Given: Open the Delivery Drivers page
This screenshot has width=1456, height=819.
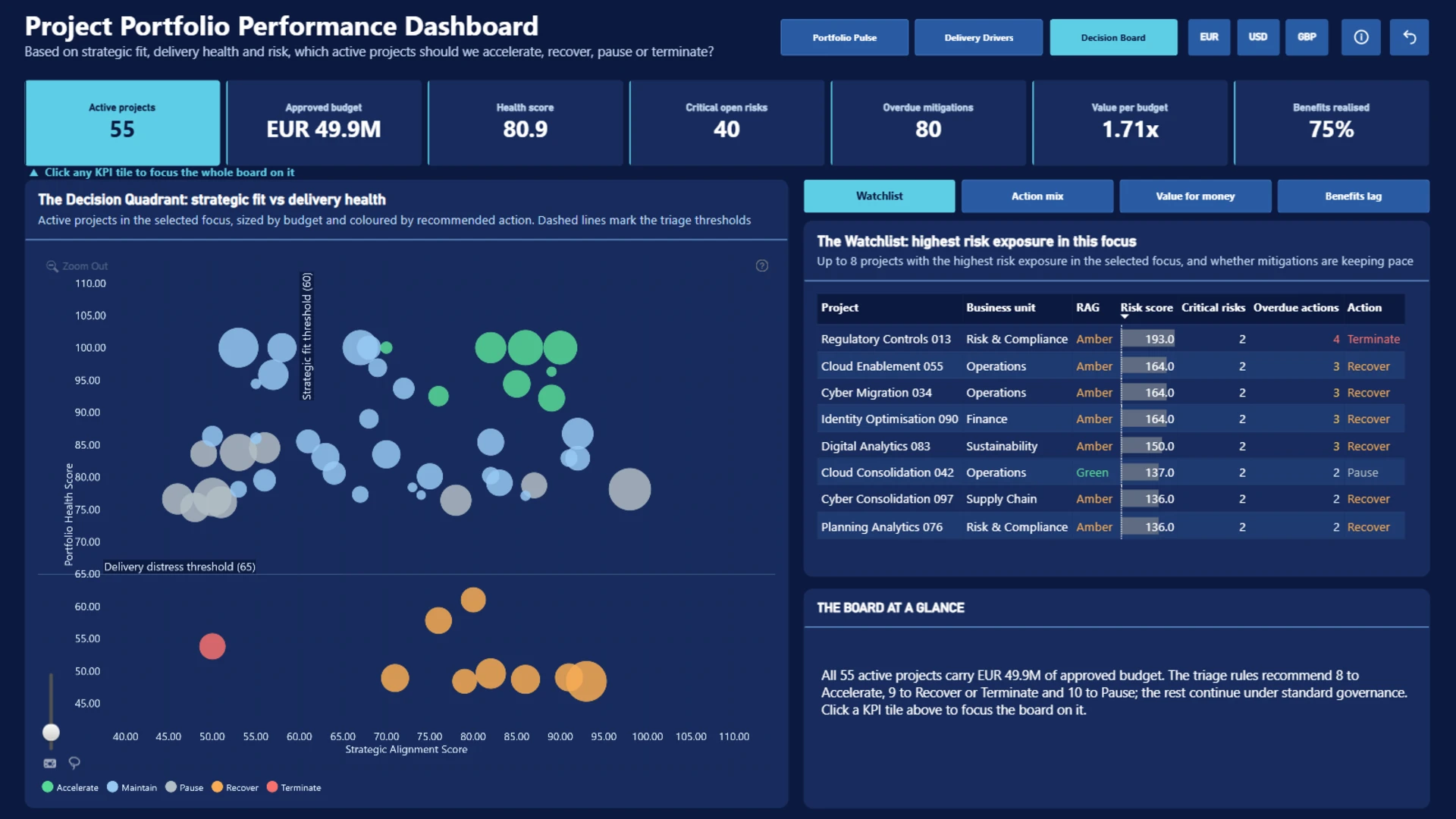Looking at the screenshot, I should 978,37.
